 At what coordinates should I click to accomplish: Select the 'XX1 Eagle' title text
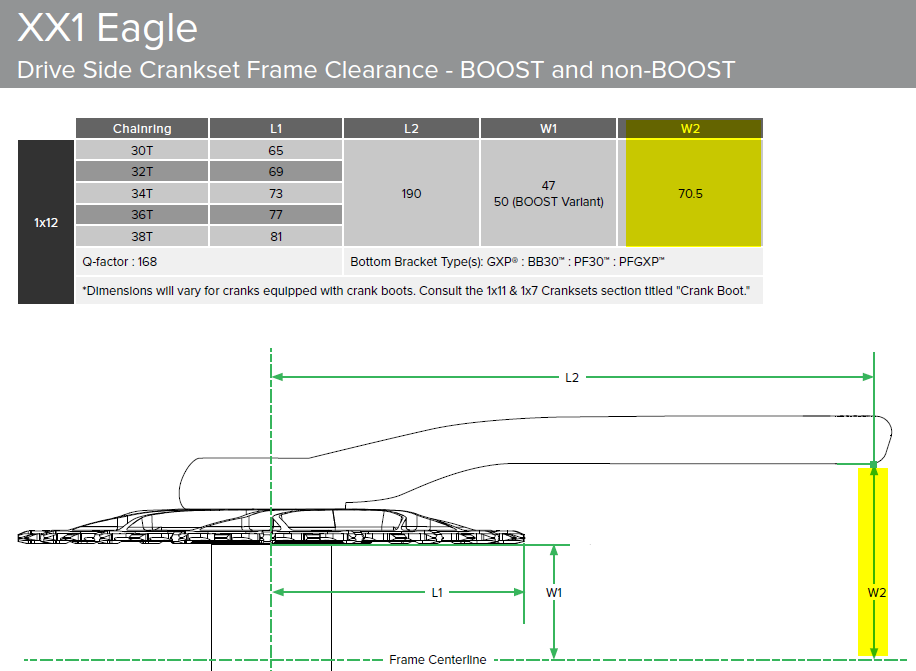coord(107,29)
